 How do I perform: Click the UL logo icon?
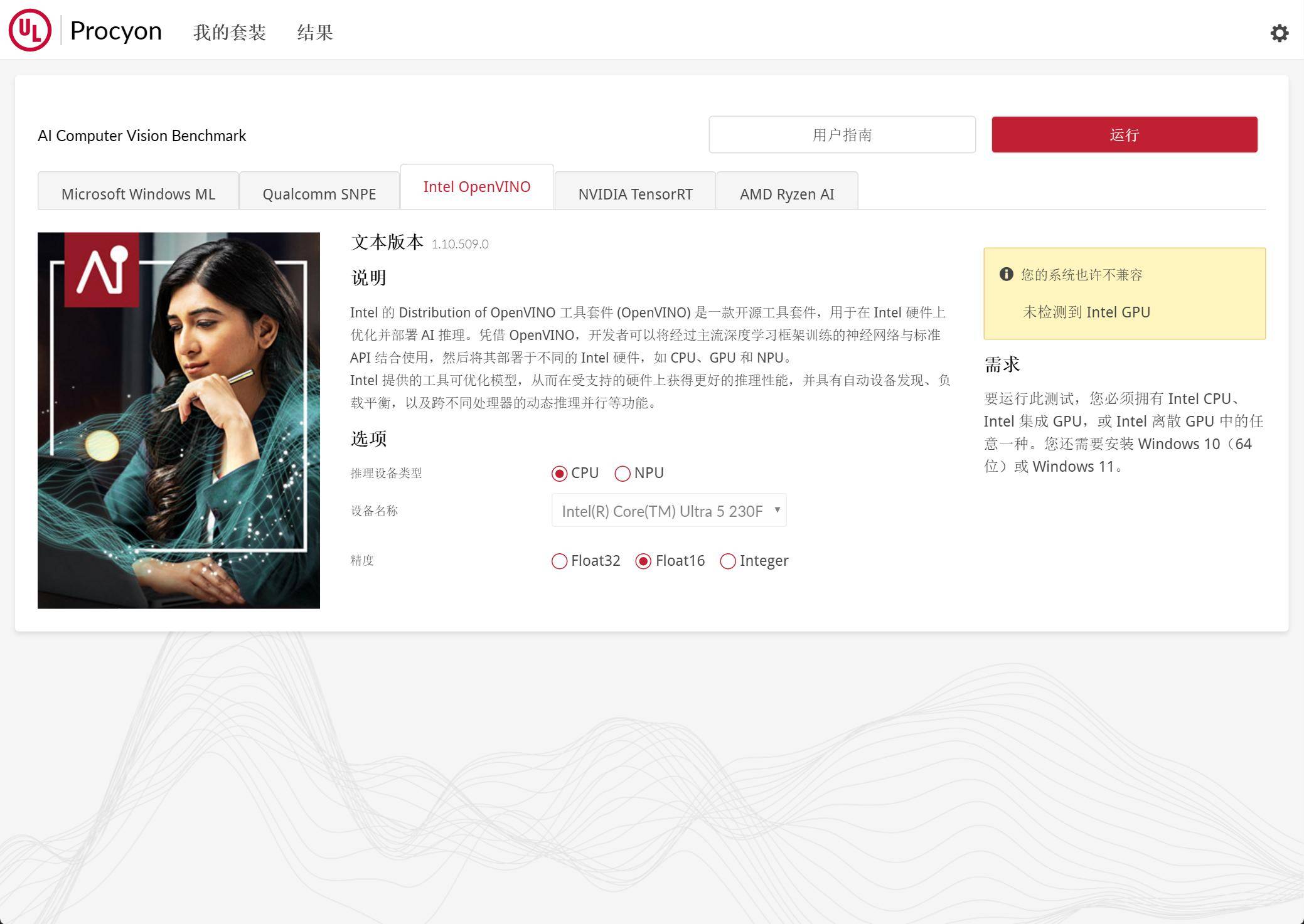29,30
